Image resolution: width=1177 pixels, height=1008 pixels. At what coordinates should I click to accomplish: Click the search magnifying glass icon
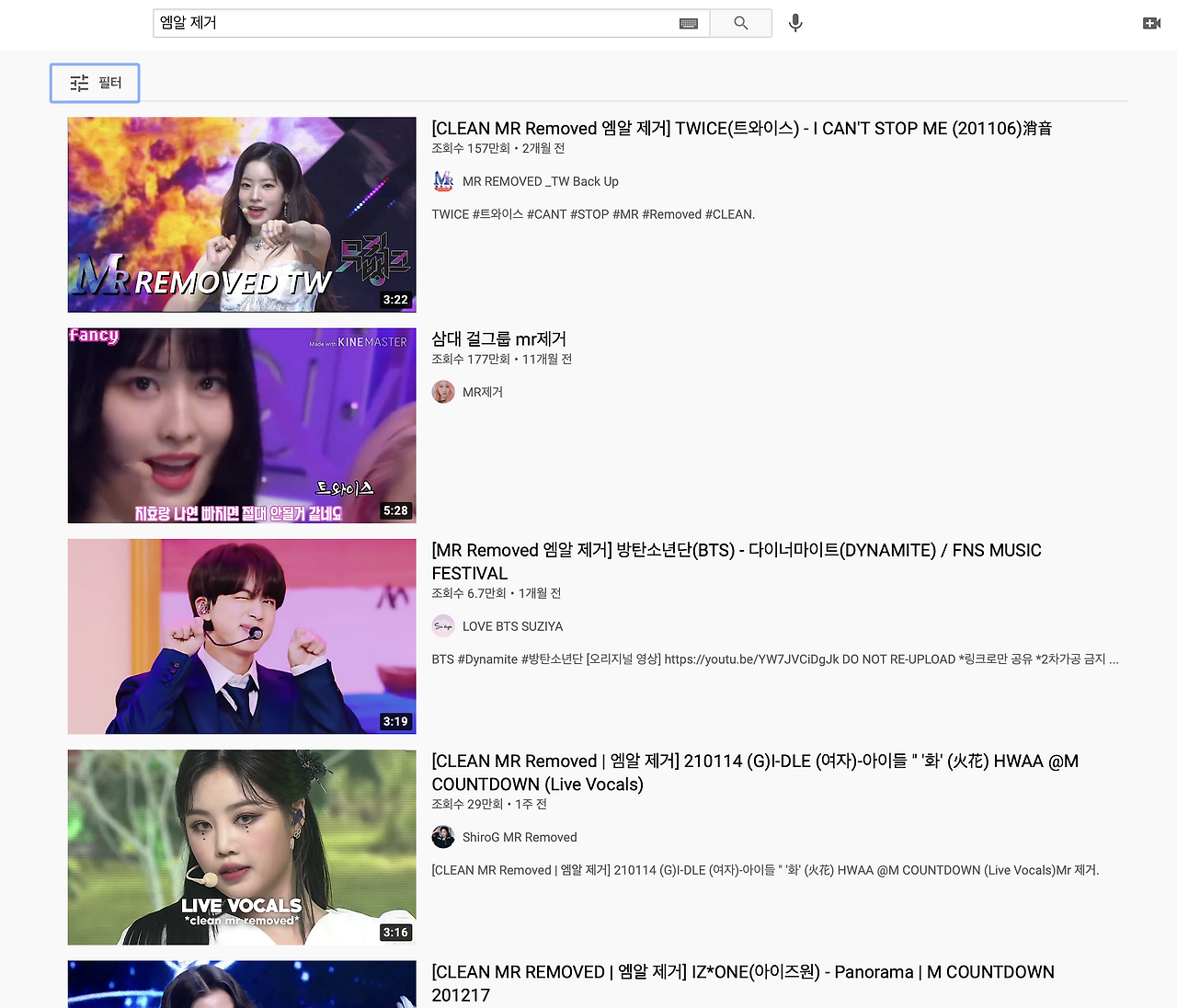(740, 23)
